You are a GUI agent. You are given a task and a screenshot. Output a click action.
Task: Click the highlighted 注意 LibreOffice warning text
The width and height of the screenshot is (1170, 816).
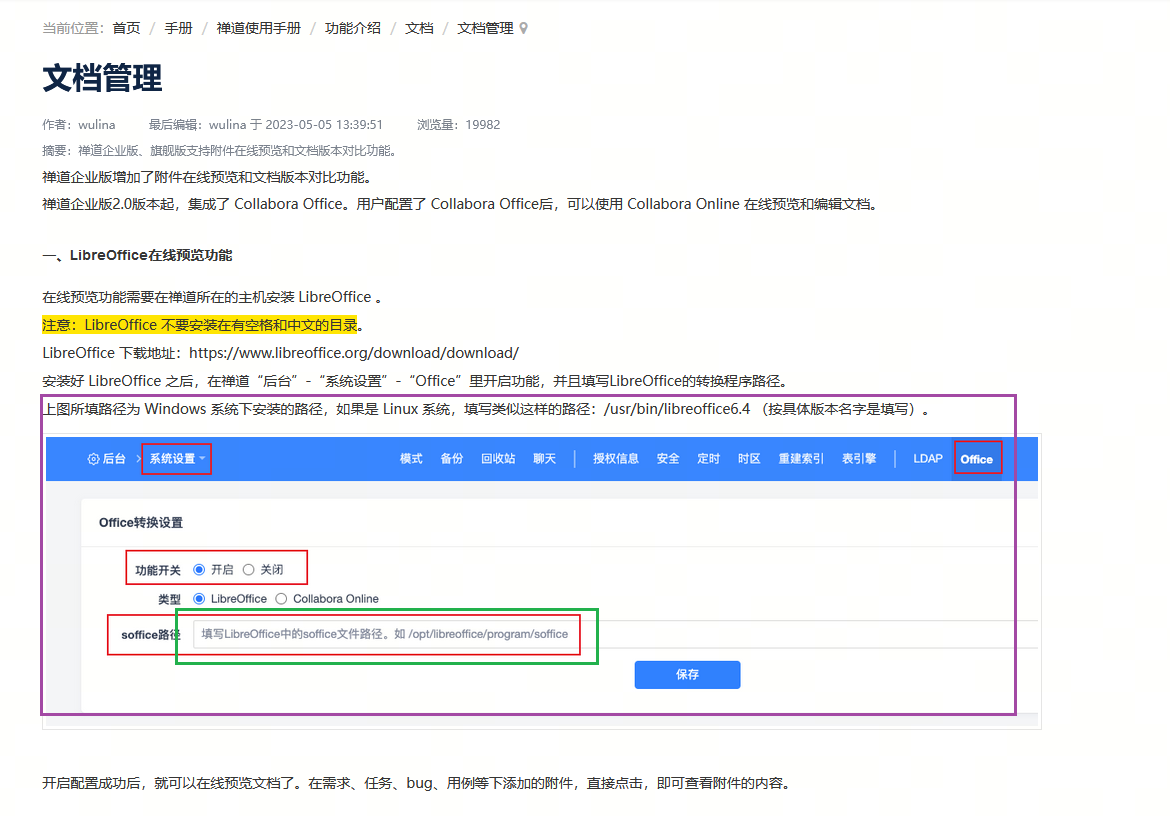coord(200,325)
